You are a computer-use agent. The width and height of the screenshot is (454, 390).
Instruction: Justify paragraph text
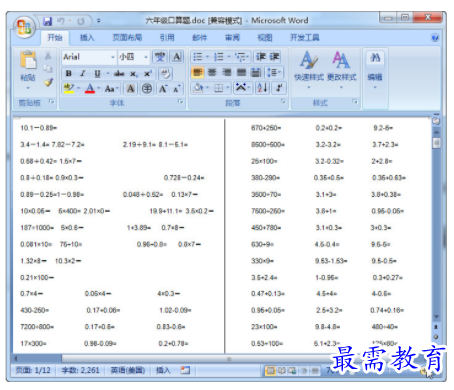pos(241,72)
